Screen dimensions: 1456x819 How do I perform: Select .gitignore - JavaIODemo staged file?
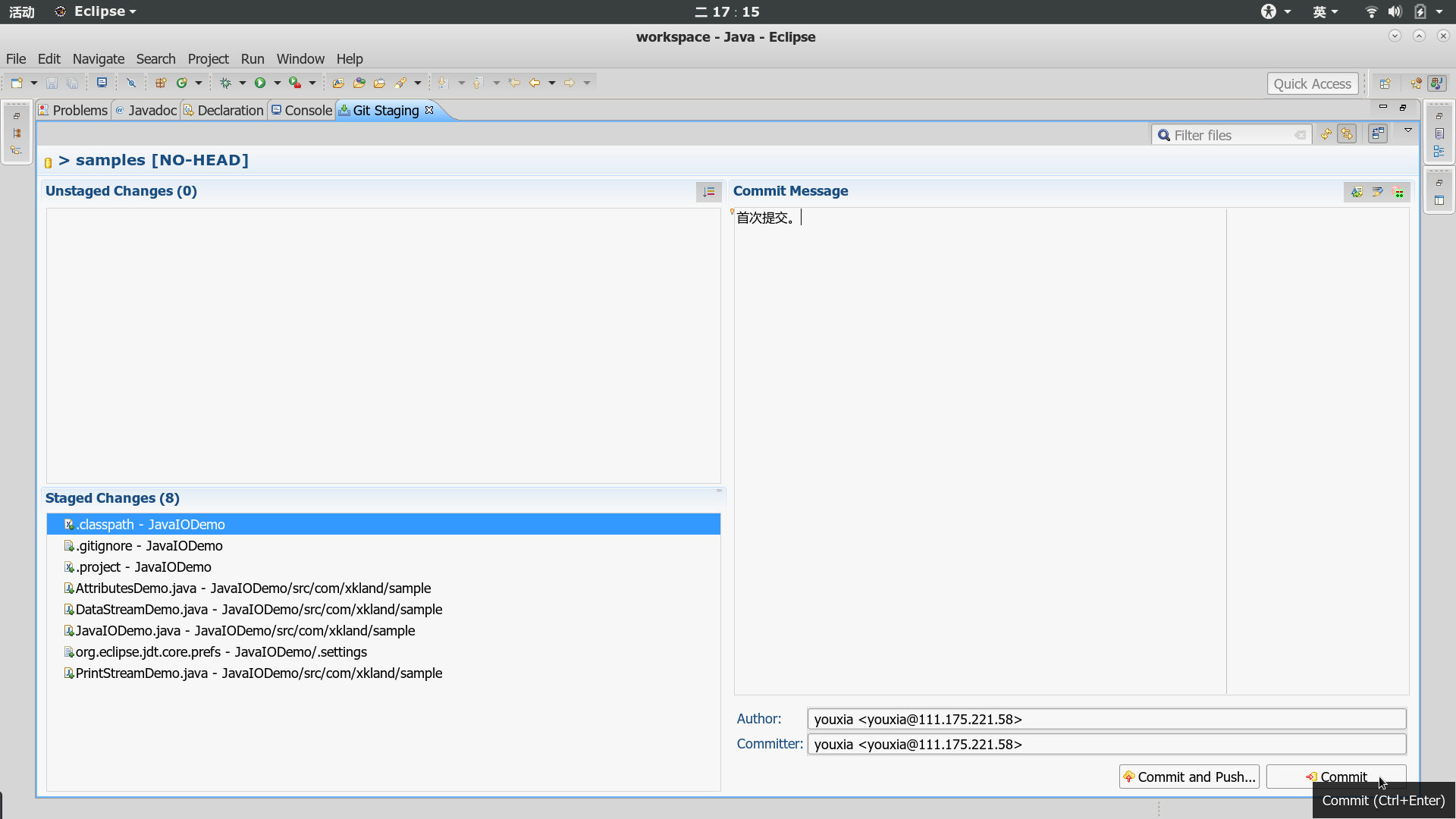tap(383, 545)
